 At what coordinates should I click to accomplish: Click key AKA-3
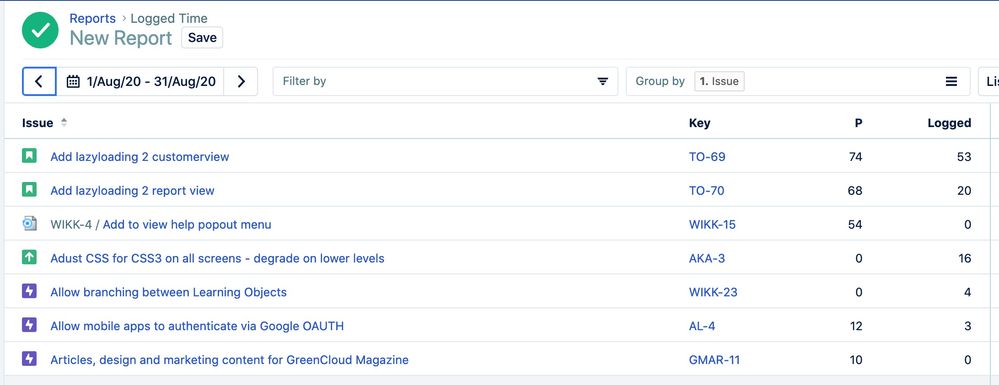(707, 258)
